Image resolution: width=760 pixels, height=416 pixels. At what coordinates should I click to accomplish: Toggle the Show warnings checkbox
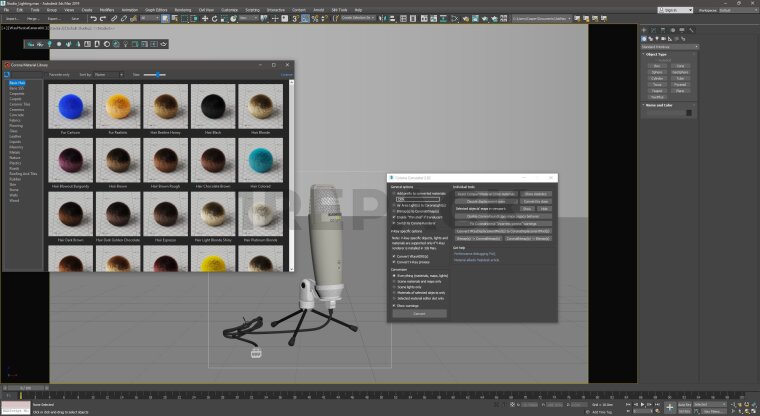(393, 305)
